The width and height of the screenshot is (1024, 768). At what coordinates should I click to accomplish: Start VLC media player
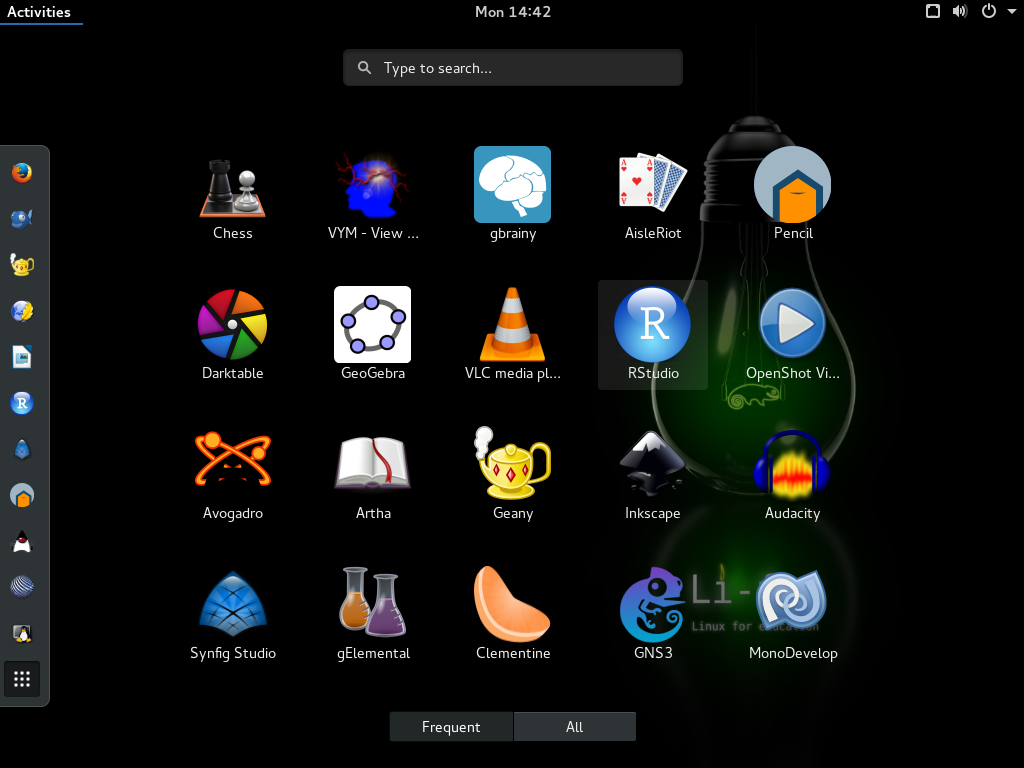pyautogui.click(x=512, y=326)
